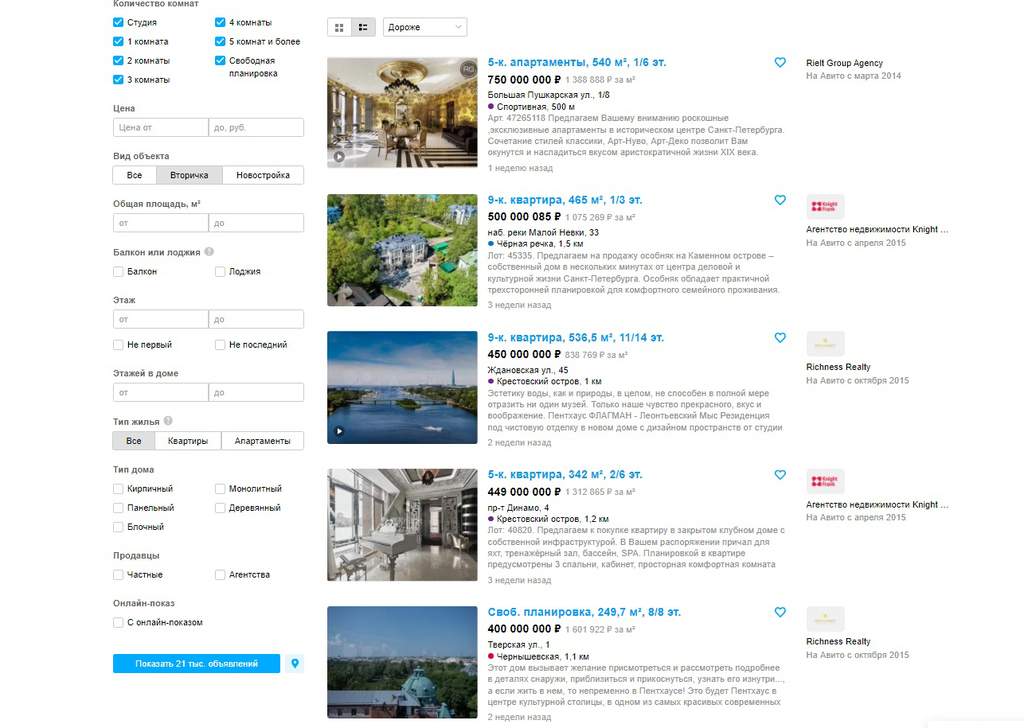
Task: Tick the Монолитный house type
Action: 220,488
